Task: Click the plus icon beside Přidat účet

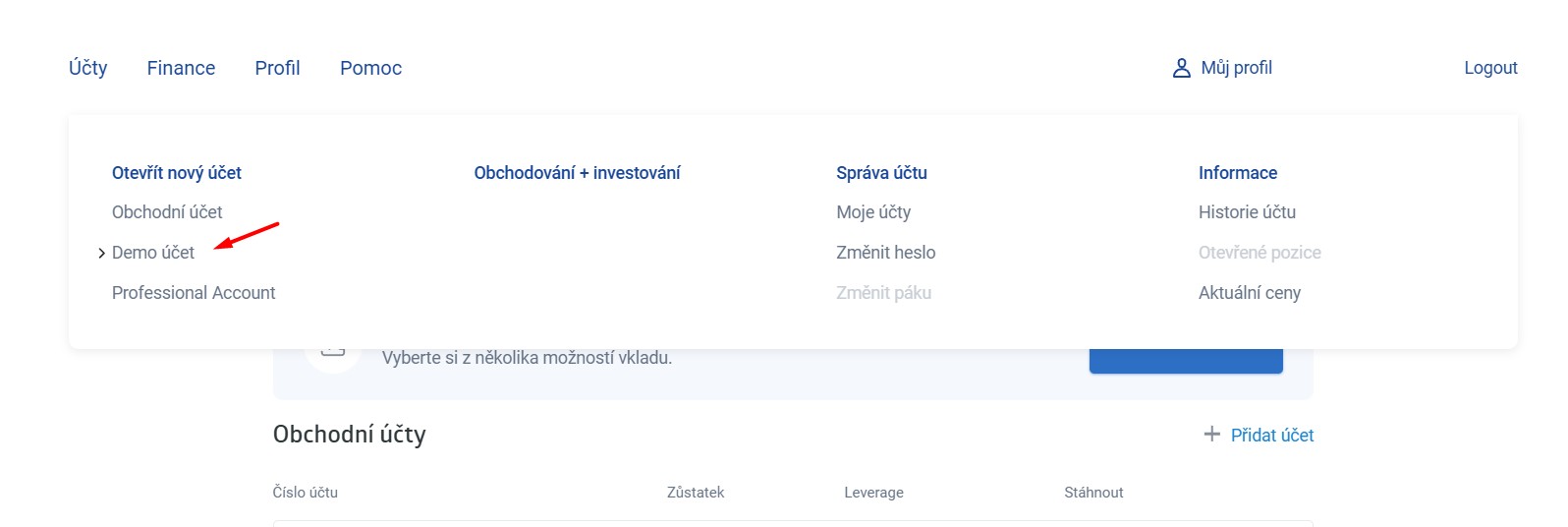Action: pos(1212,435)
